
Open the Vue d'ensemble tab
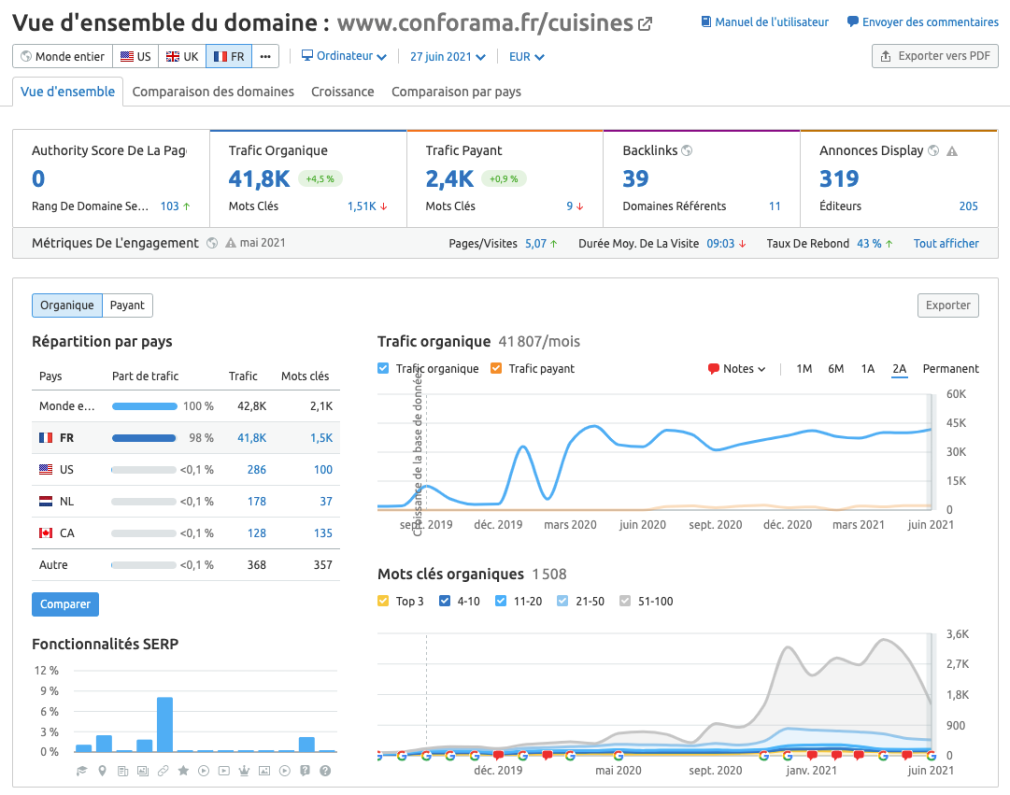[x=68, y=91]
